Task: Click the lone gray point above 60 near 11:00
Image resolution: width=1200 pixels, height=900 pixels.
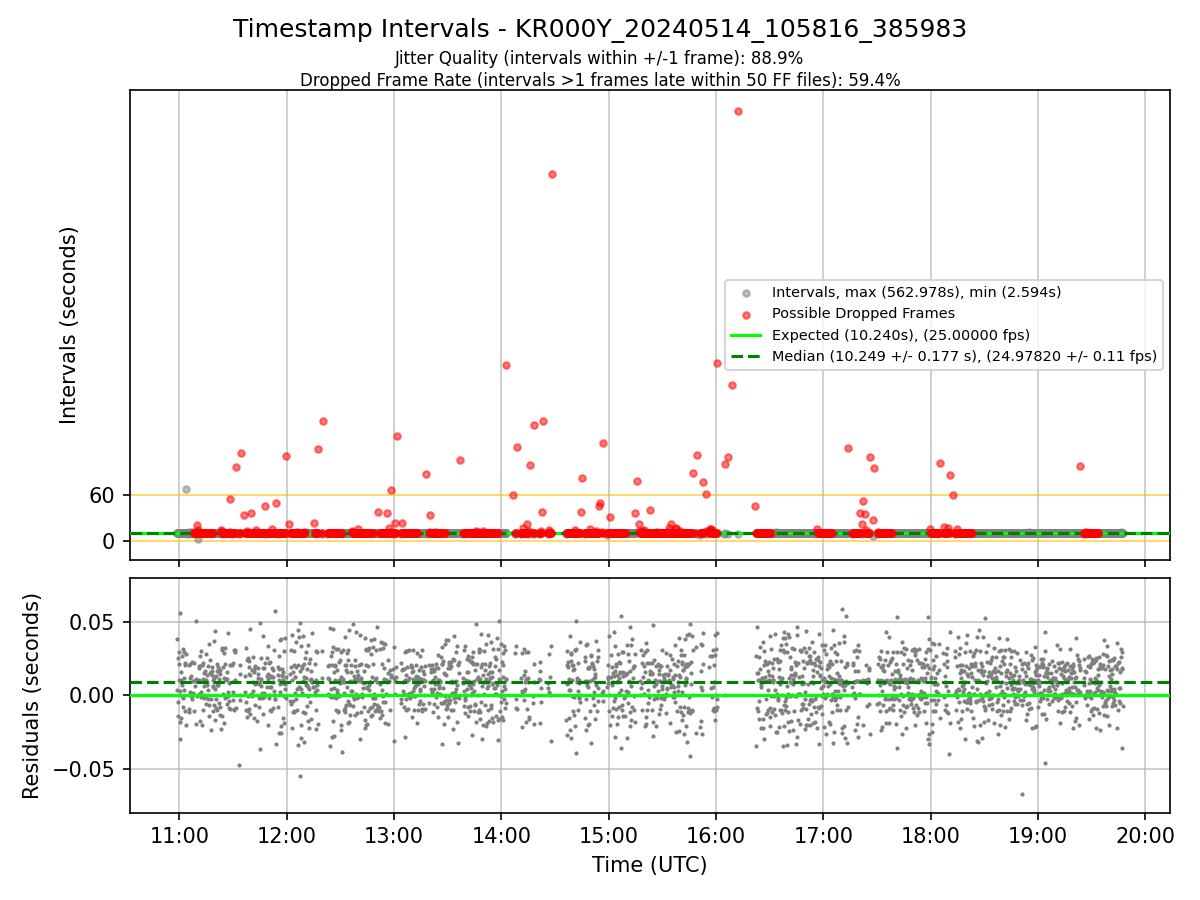Action: pos(186,489)
